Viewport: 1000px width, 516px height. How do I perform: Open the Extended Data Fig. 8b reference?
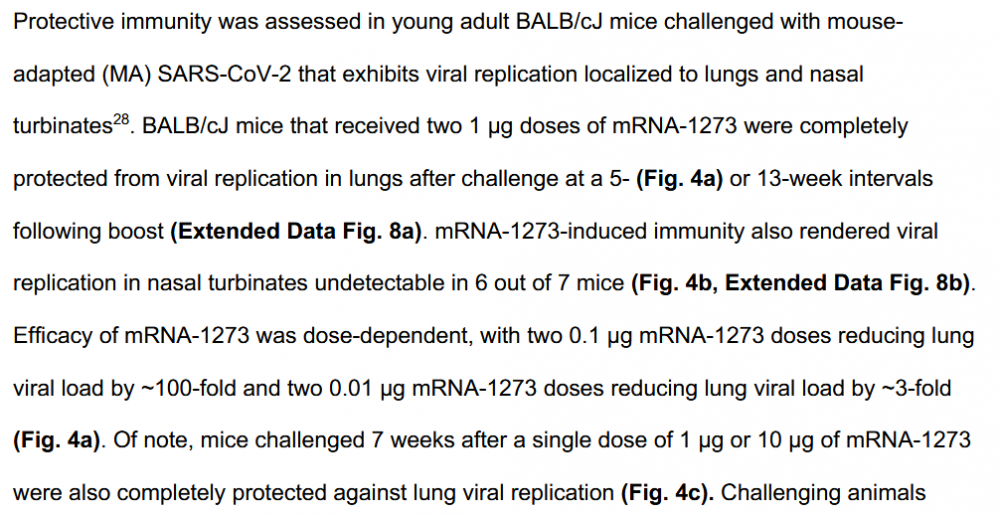[848, 283]
